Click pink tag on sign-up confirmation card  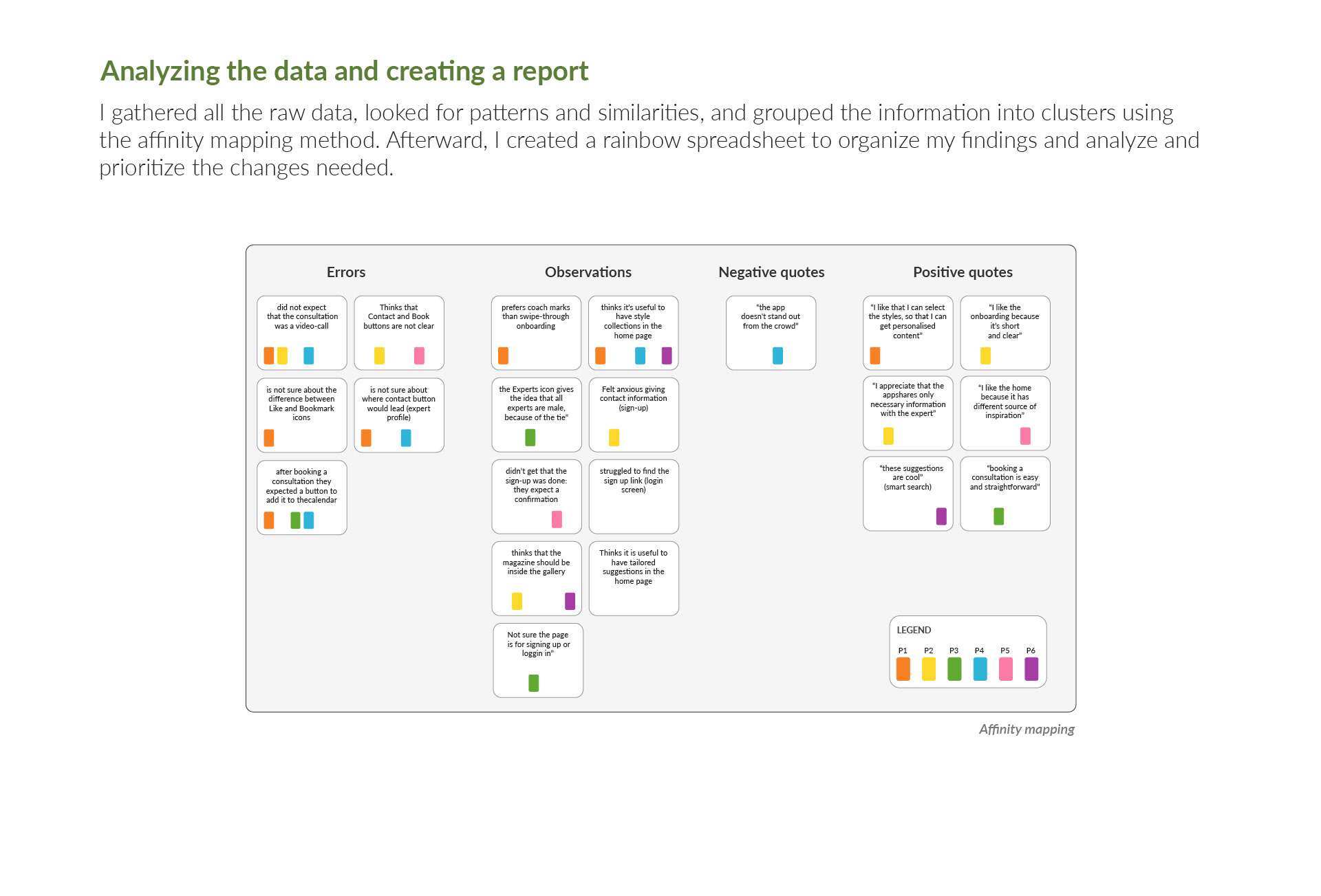pyautogui.click(x=557, y=519)
